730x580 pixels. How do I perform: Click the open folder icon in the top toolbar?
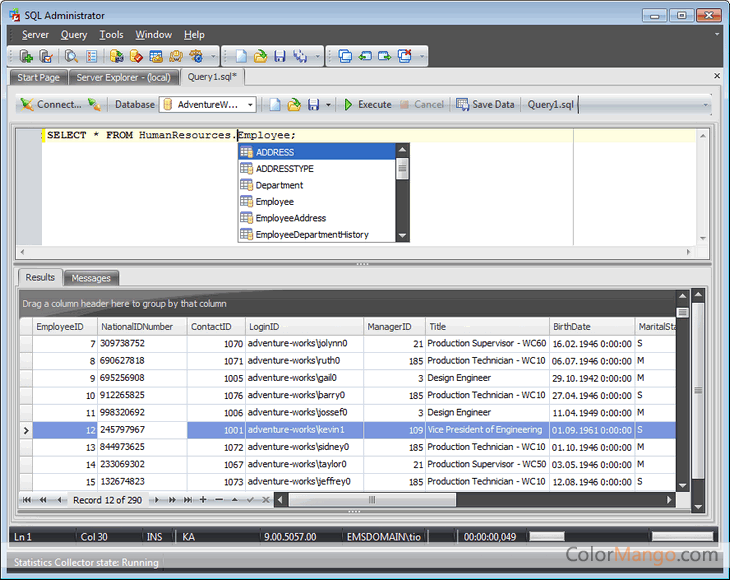point(260,56)
